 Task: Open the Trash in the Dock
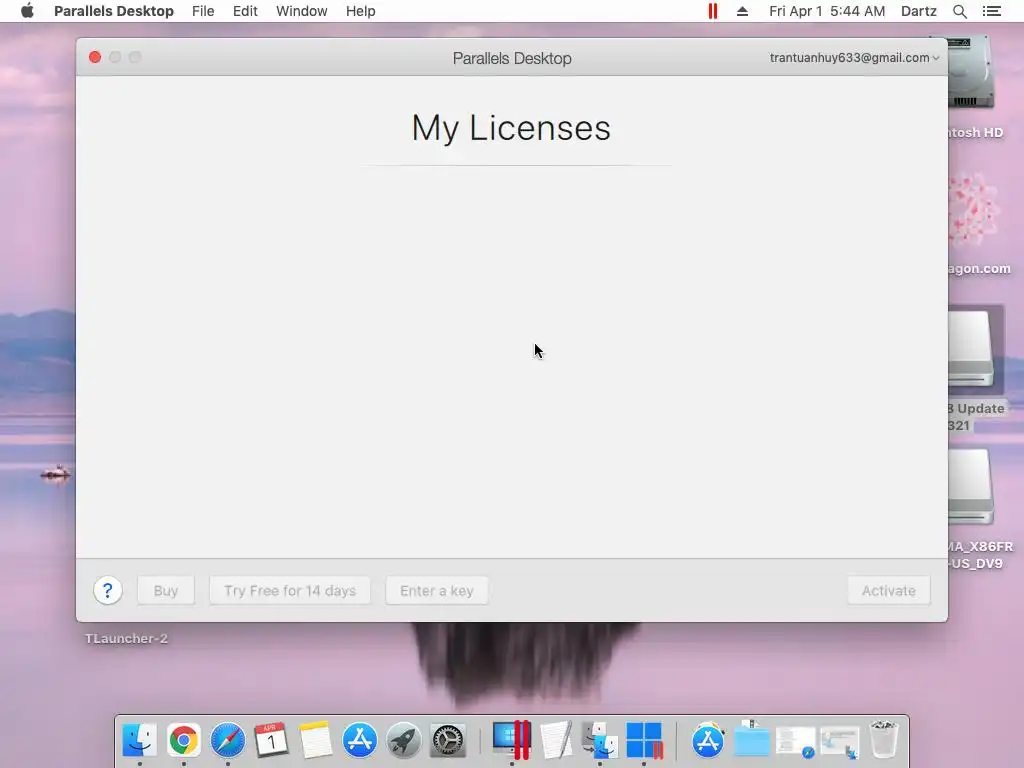click(884, 740)
